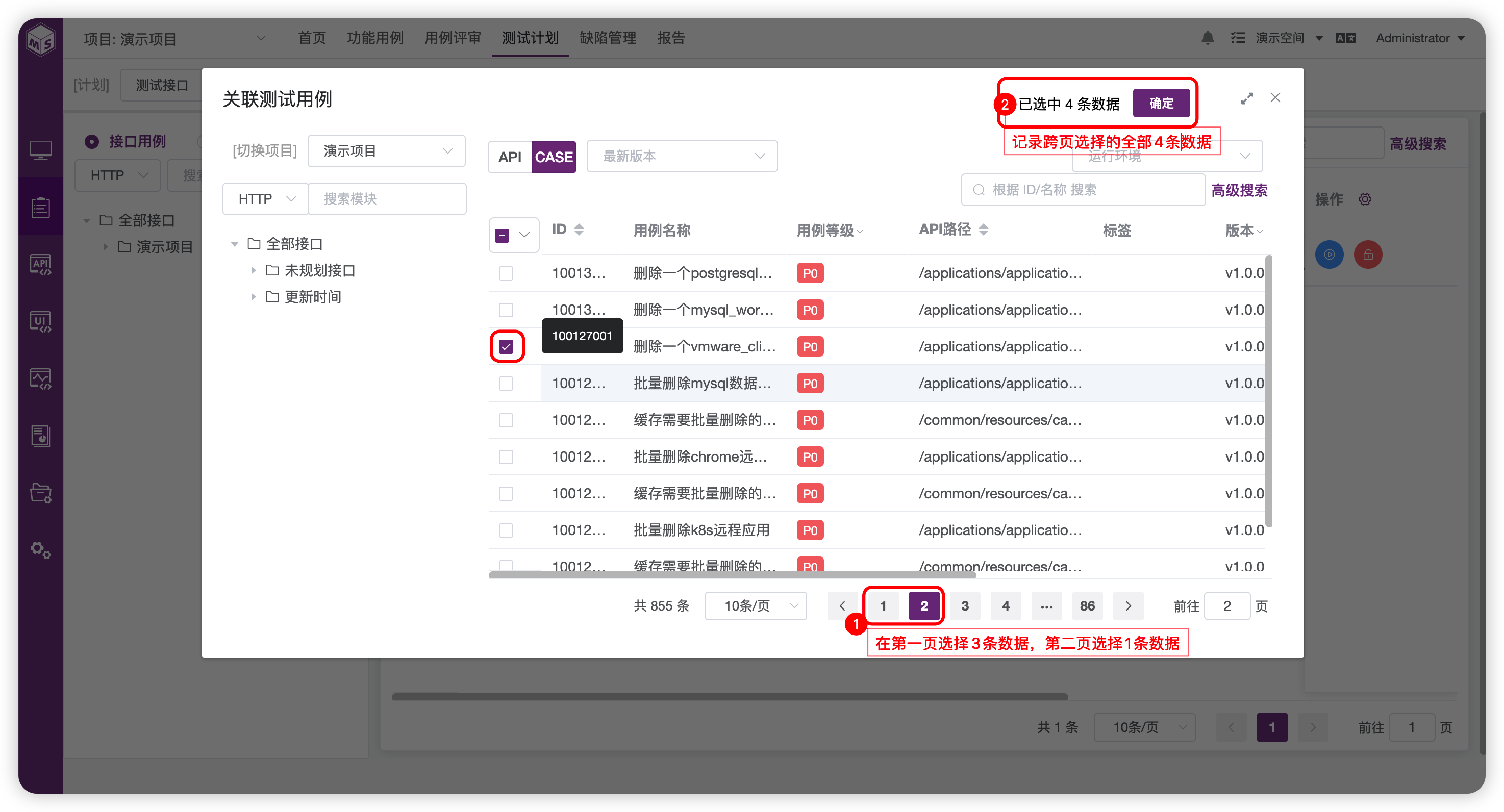The height and width of the screenshot is (812, 1504).
Task: Open UI testing module in sidebar
Action: pos(40,322)
